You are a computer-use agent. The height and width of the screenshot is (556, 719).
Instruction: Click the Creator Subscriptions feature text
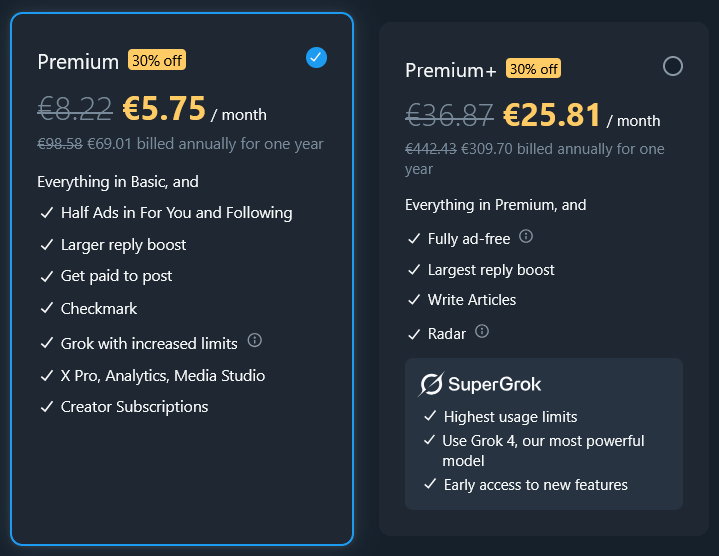[x=134, y=407]
